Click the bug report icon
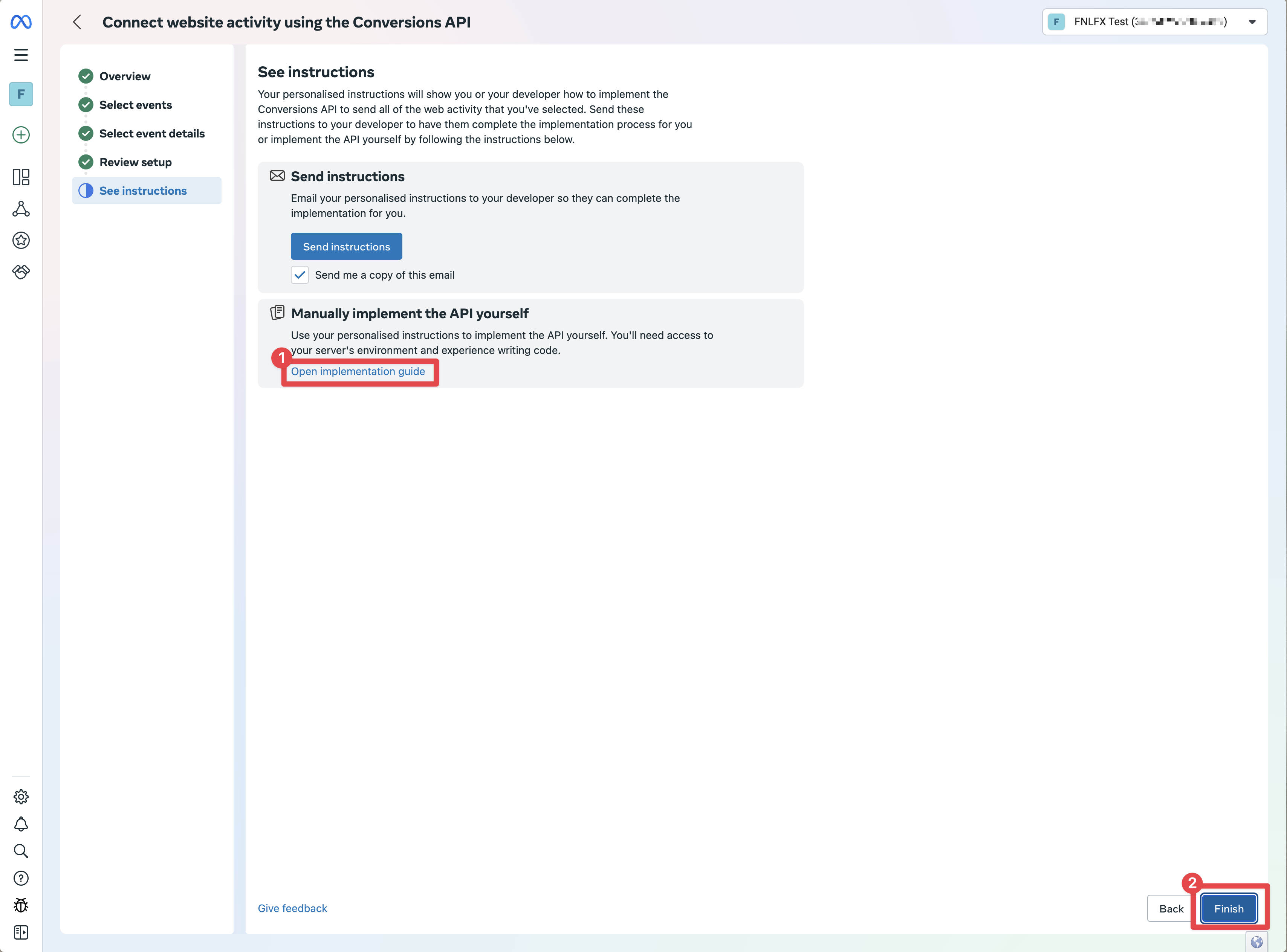Viewport: 1287px width, 952px height. click(21, 905)
